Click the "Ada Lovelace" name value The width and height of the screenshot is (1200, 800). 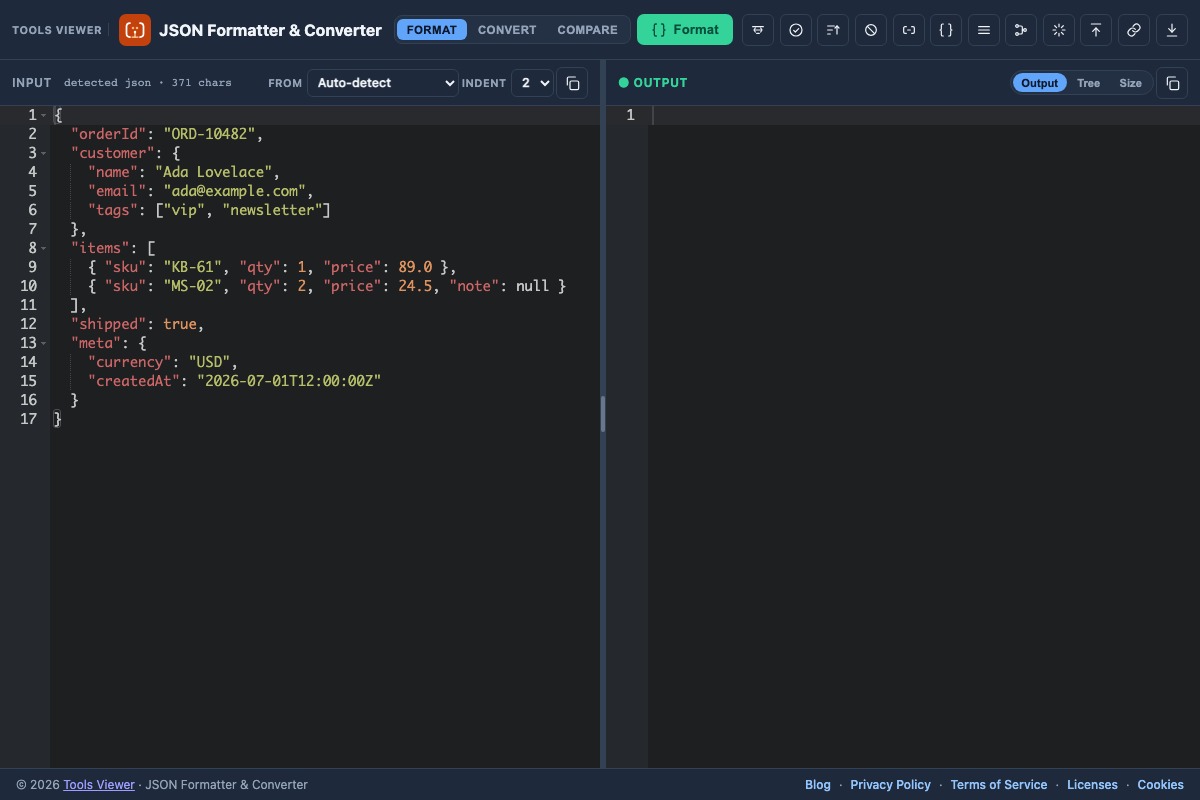tap(213, 172)
